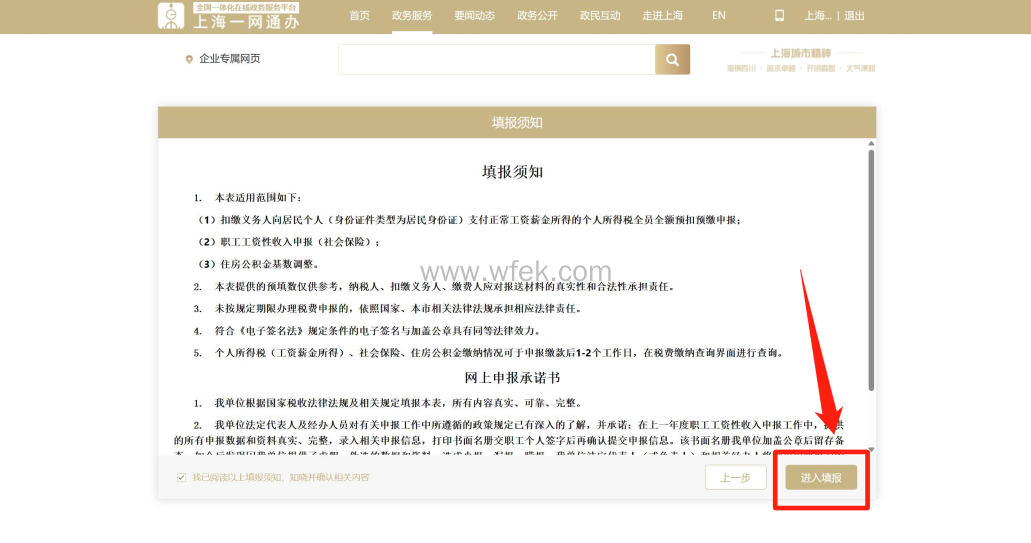The height and width of the screenshot is (543, 1031).
Task: Open the 上海... user account link
Action: tap(817, 16)
